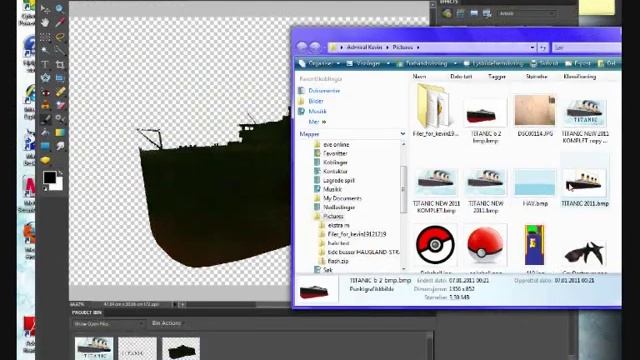The width and height of the screenshot is (640, 360).
Task: Sort files by Tagger column
Action: (496, 76)
